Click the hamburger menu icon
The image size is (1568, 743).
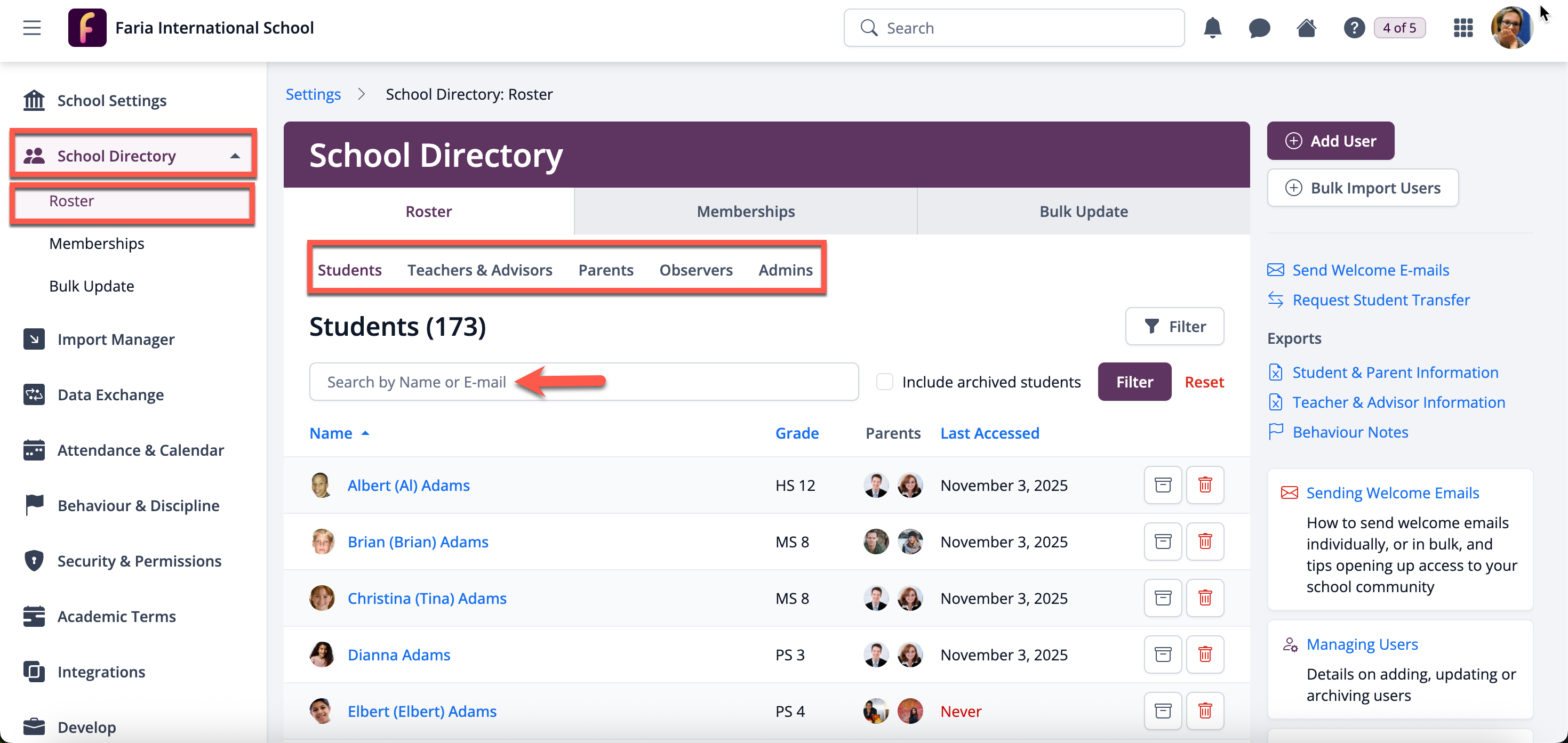(31, 28)
